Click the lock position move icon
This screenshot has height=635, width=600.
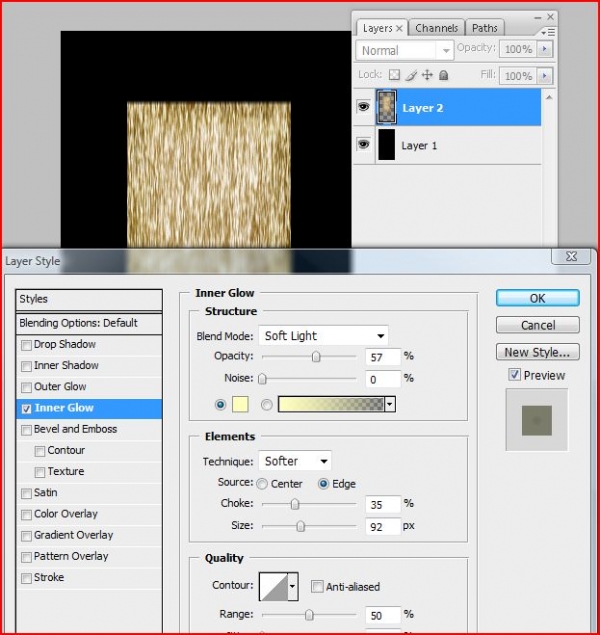[427, 75]
